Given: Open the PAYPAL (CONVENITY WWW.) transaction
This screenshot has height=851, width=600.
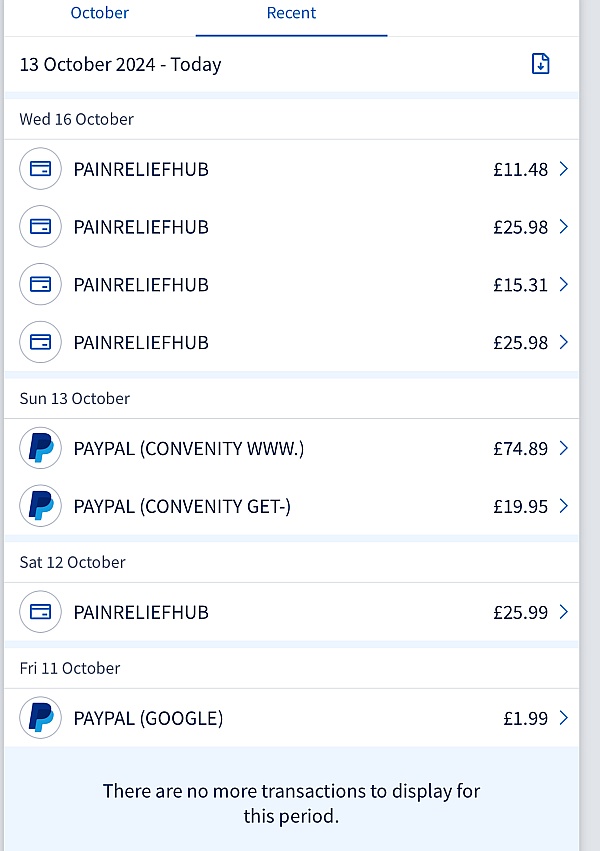Looking at the screenshot, I should tap(292, 448).
